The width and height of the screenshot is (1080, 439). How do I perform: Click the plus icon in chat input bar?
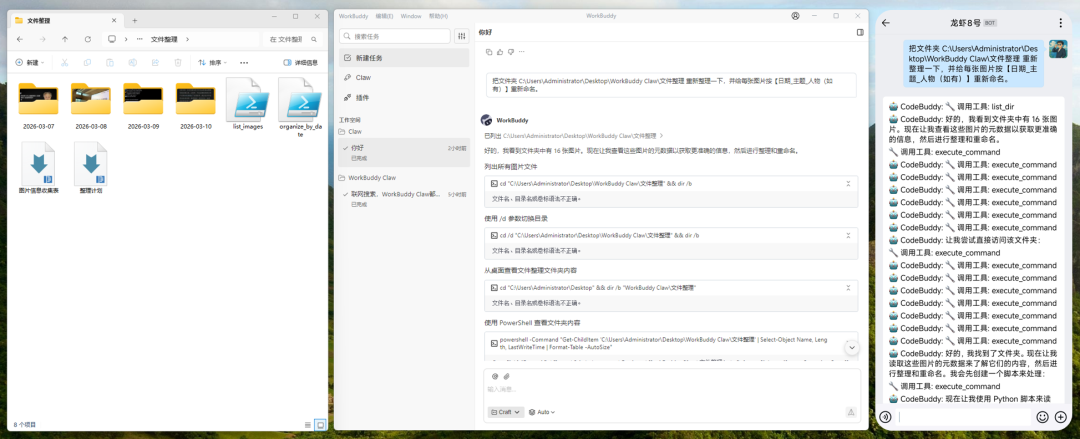[1061, 417]
